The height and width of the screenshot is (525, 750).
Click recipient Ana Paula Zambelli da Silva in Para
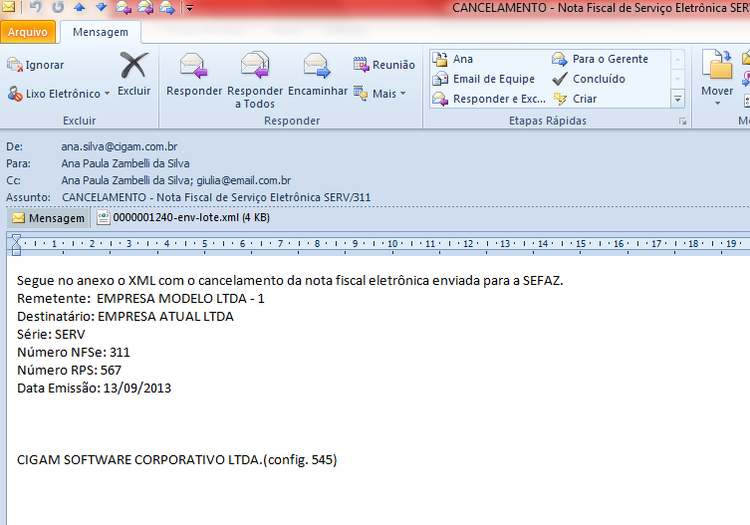(125, 164)
